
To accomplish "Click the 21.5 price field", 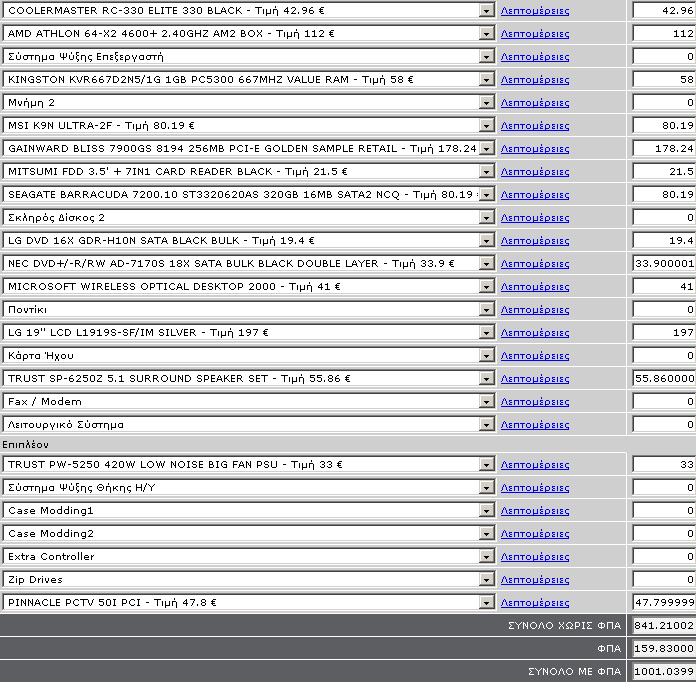I will click(x=664, y=172).
